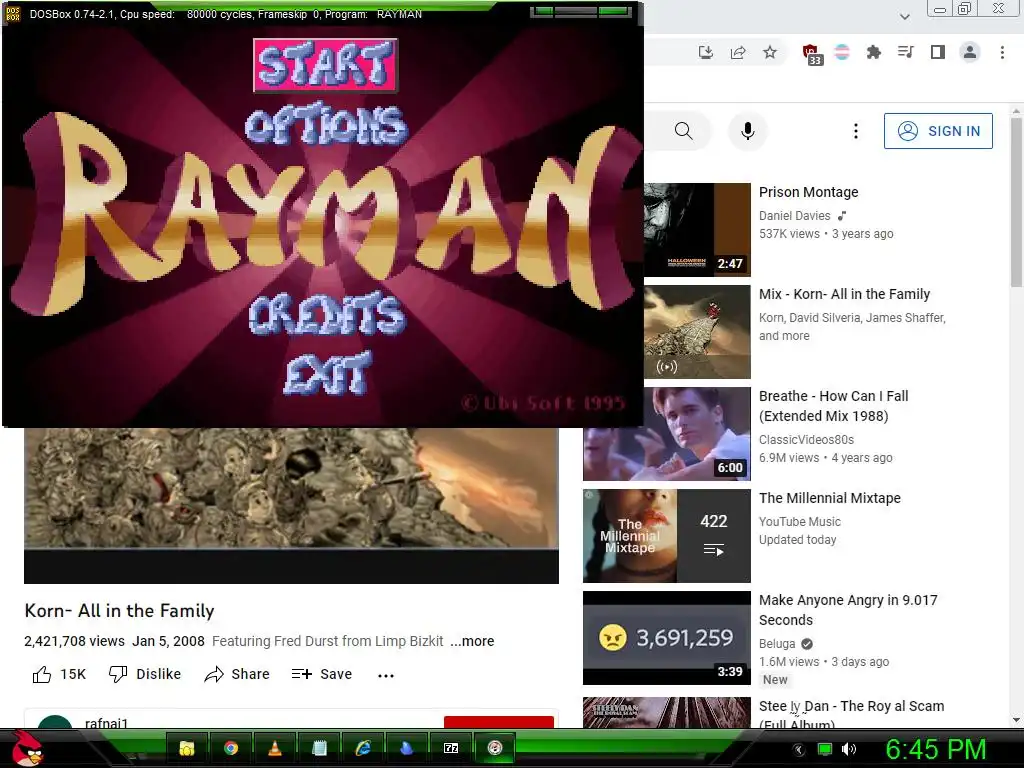Bookmark this tab with the star icon
The height and width of the screenshot is (768, 1024).
(770, 52)
